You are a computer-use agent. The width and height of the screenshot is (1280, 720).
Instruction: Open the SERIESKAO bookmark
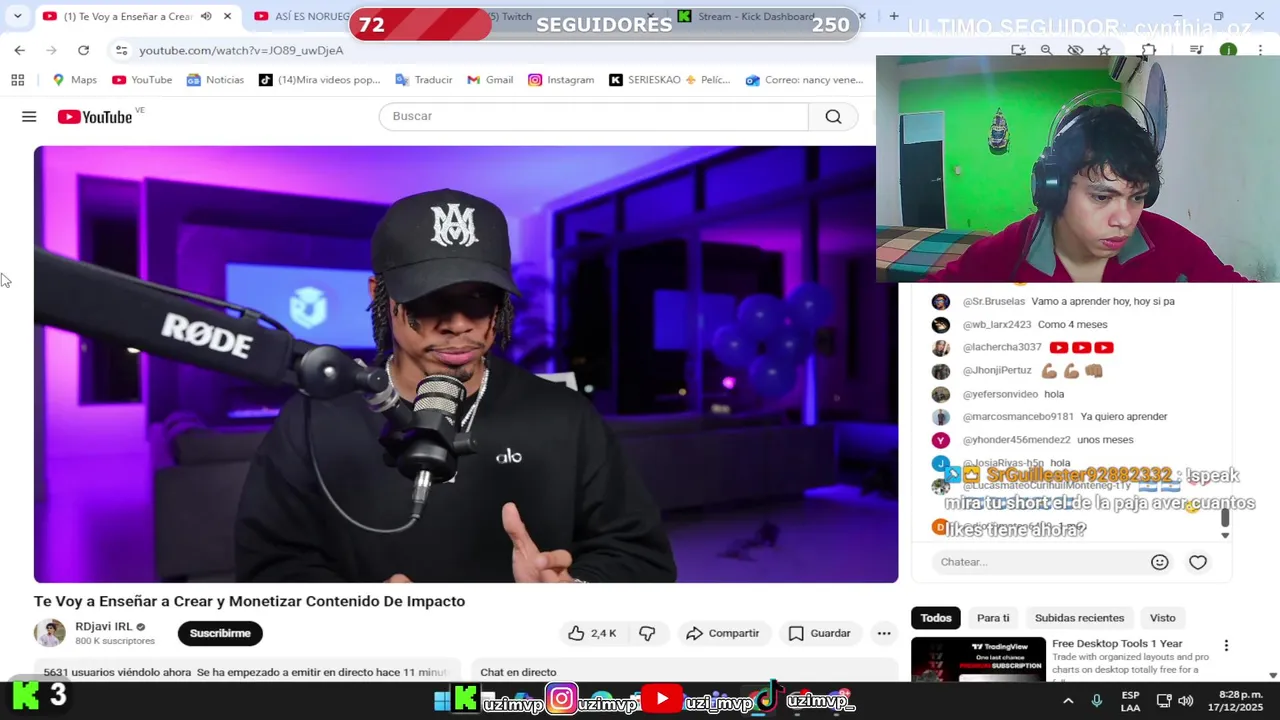coord(670,80)
